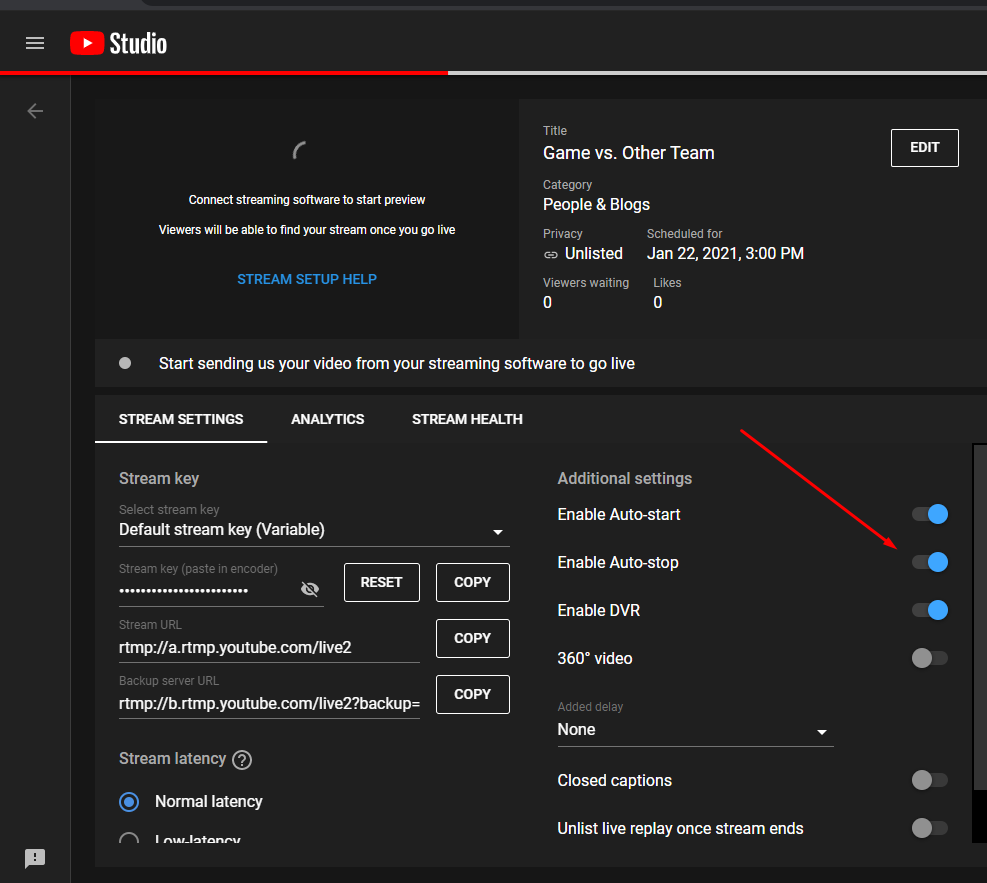Screen dimensions: 987x883
Task: Disable the Enable Auto-start toggle
Action: pos(929,515)
